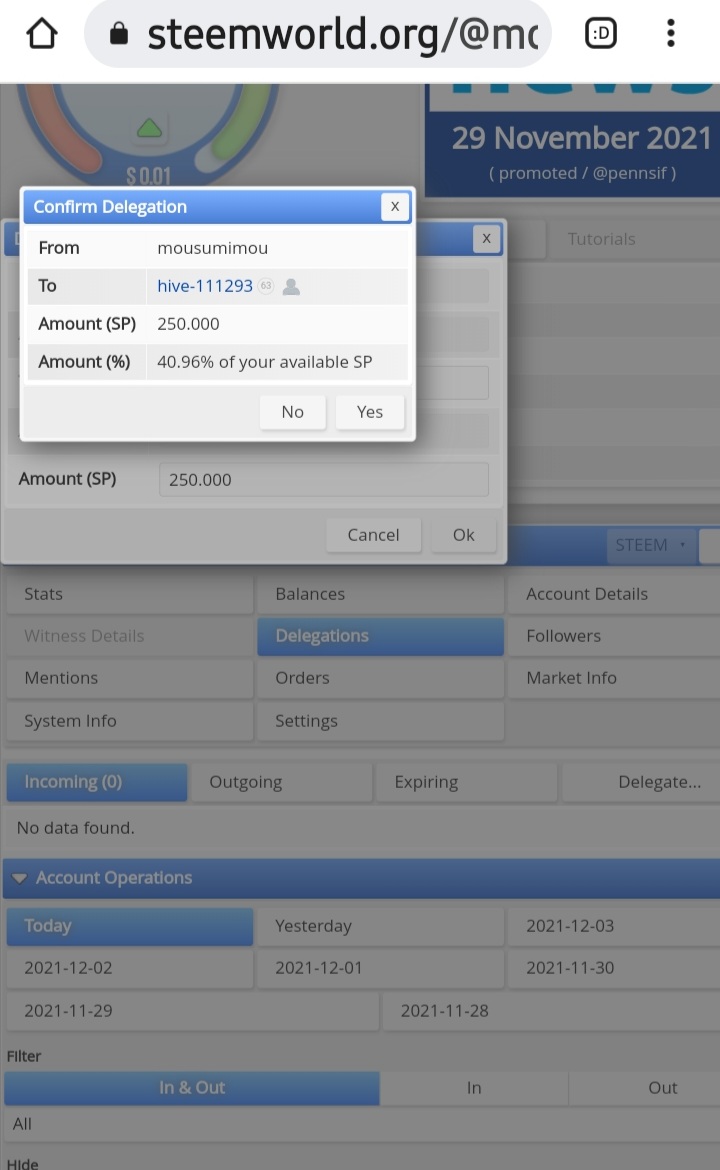Open the Stats tab
720x1170 pixels.
pyautogui.click(x=130, y=594)
